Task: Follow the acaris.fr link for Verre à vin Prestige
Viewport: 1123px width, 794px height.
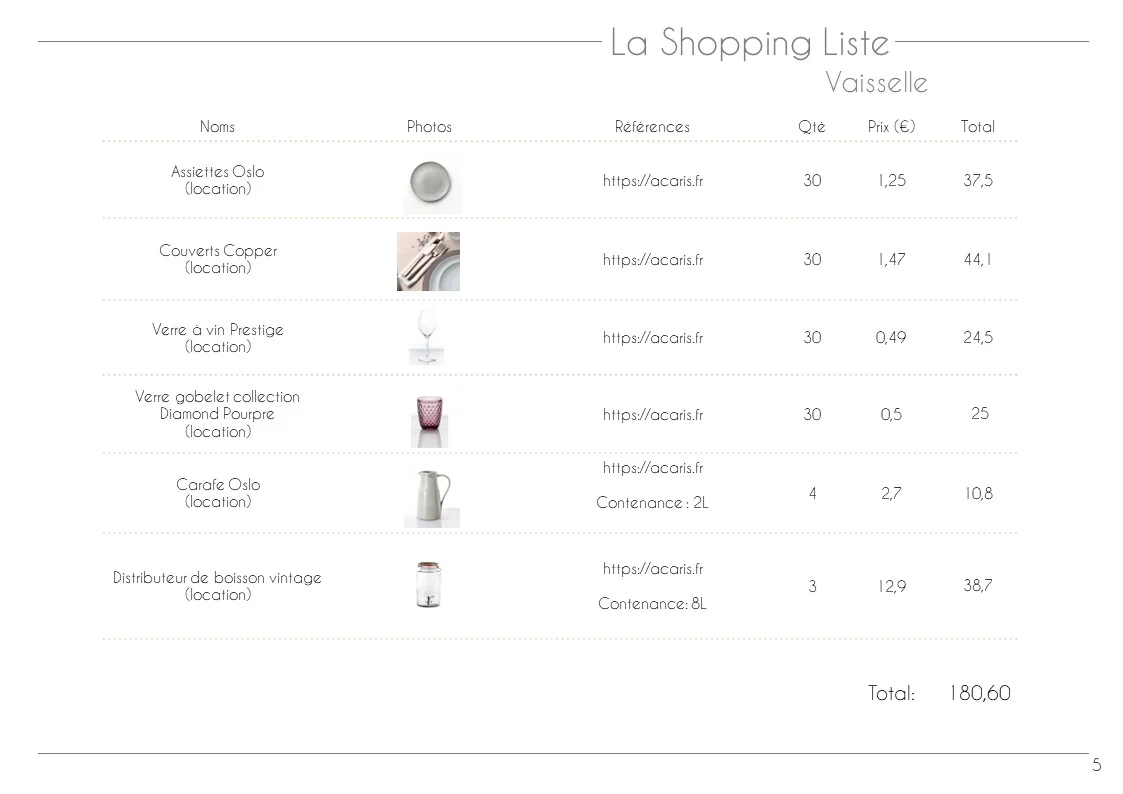Action: click(x=652, y=337)
